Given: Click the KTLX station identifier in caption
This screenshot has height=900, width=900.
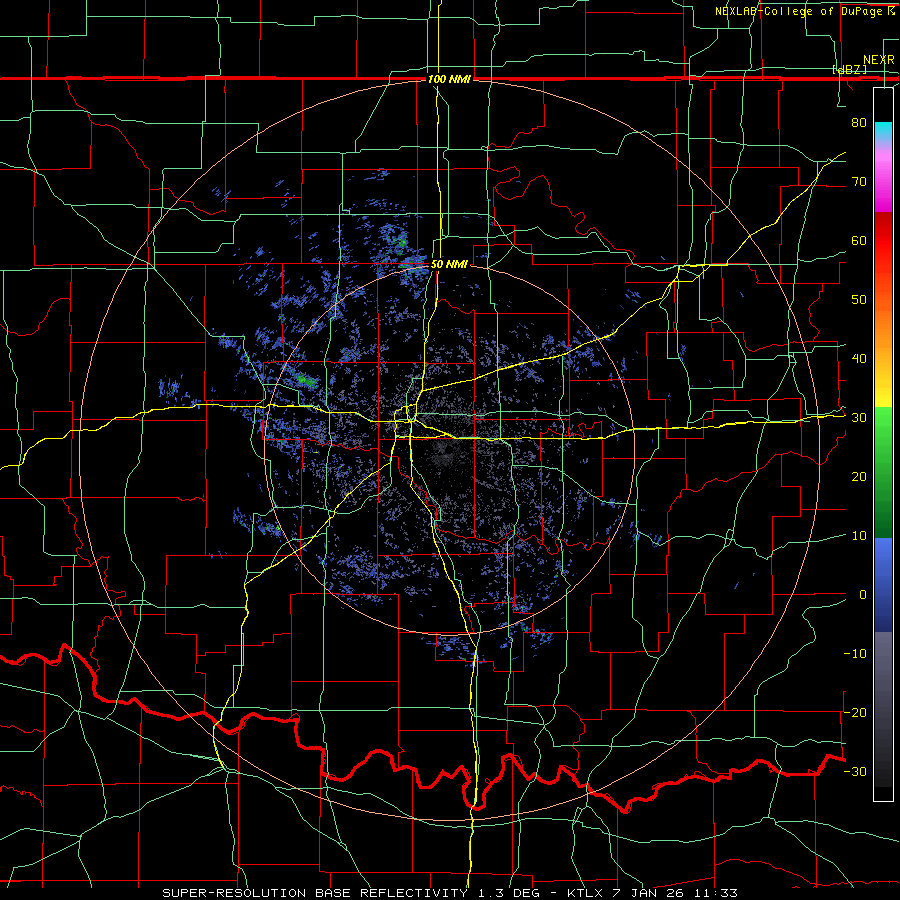Looking at the screenshot, I should (585, 893).
